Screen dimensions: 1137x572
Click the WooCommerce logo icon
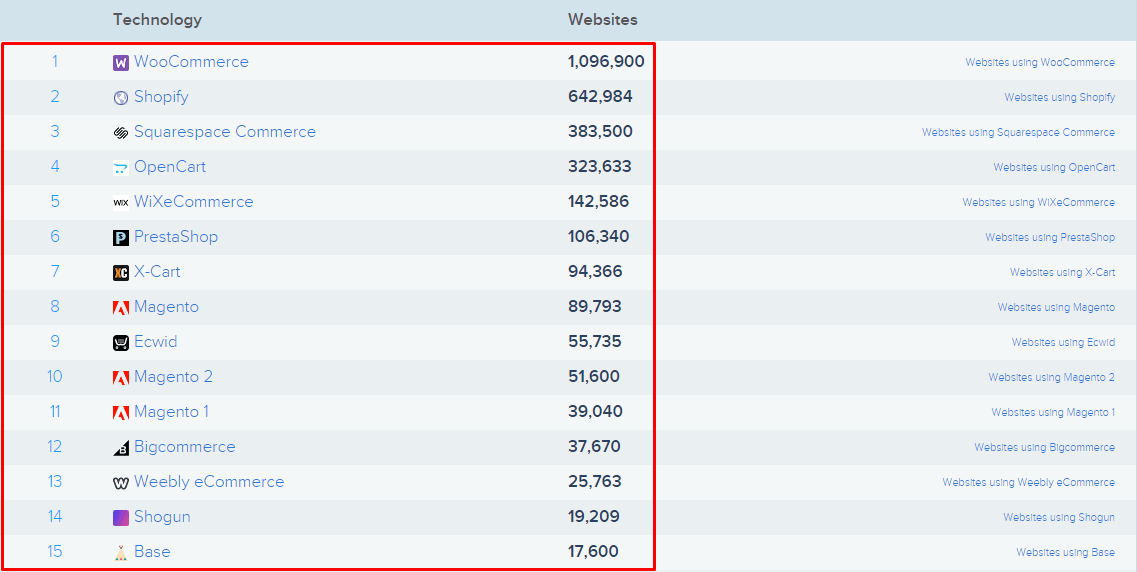pos(121,63)
